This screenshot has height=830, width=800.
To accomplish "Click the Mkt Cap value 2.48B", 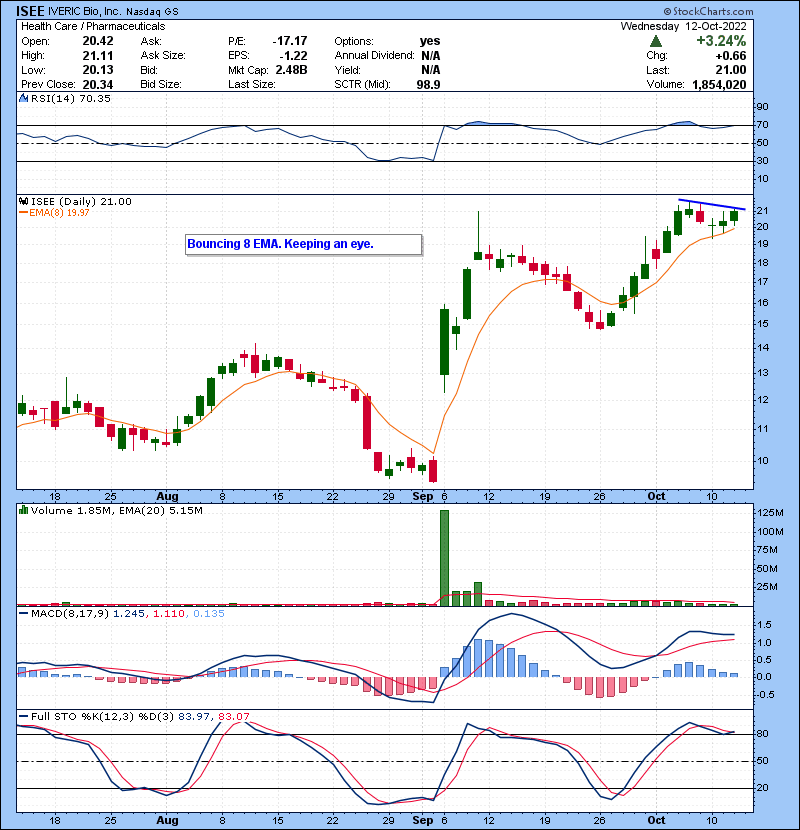I will coord(291,70).
